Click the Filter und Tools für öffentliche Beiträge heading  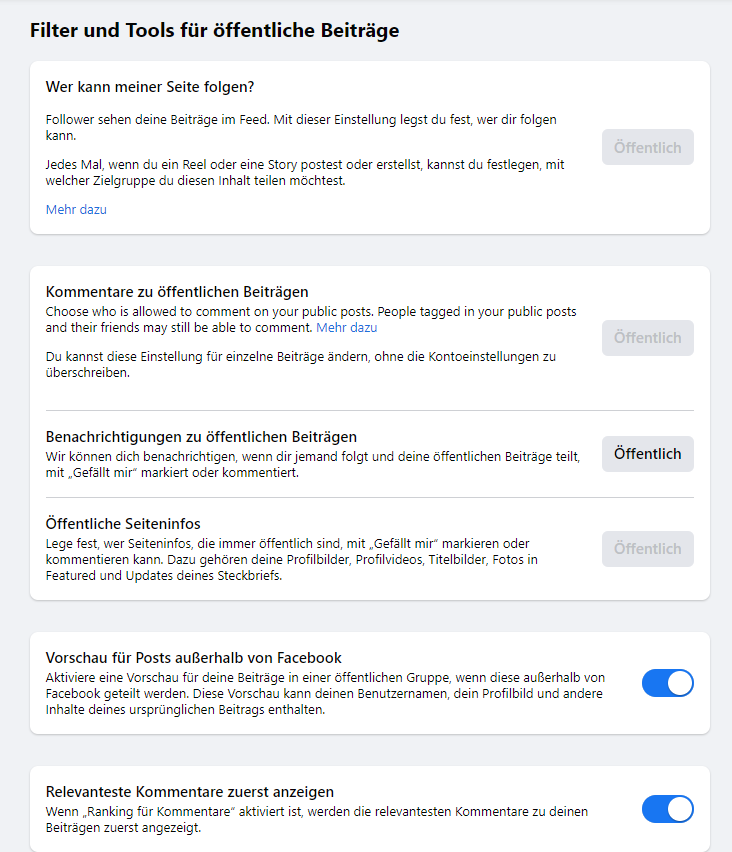click(x=214, y=31)
